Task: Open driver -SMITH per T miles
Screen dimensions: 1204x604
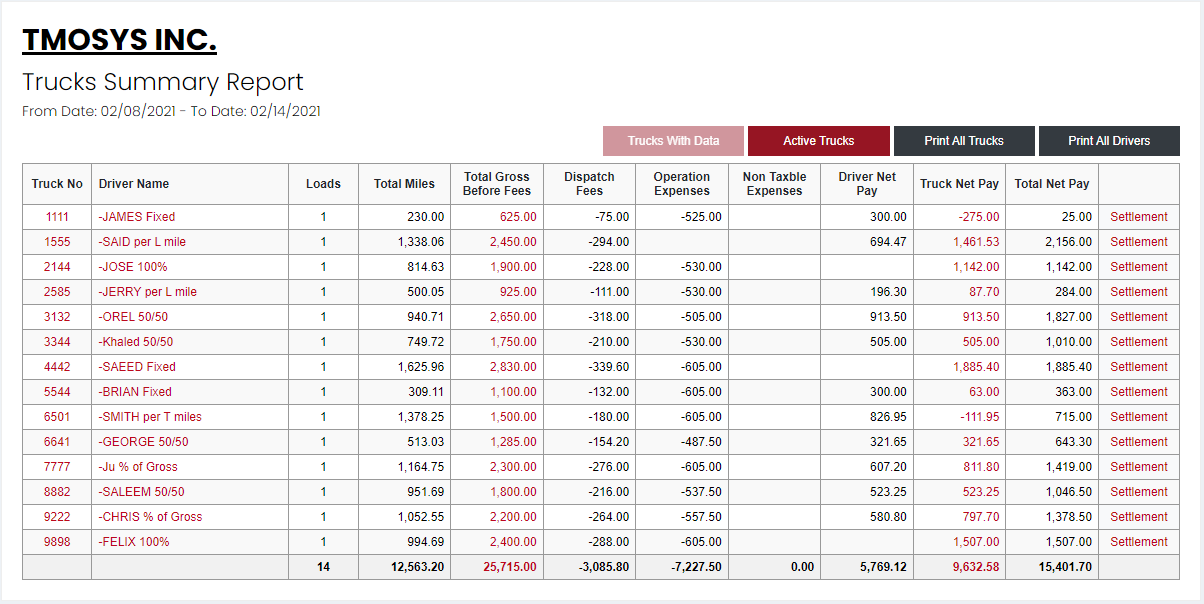Action: point(150,417)
